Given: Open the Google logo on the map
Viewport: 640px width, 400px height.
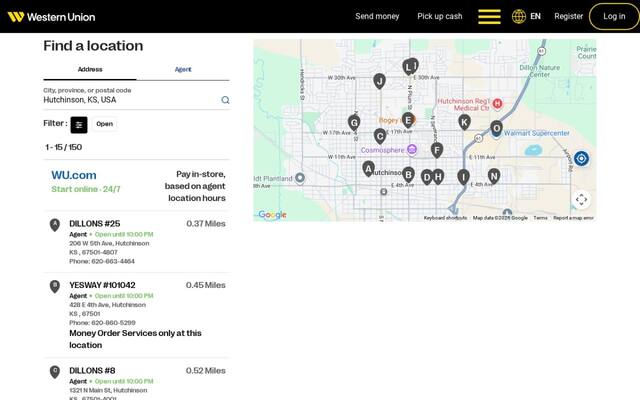Looking at the screenshot, I should click(272, 215).
